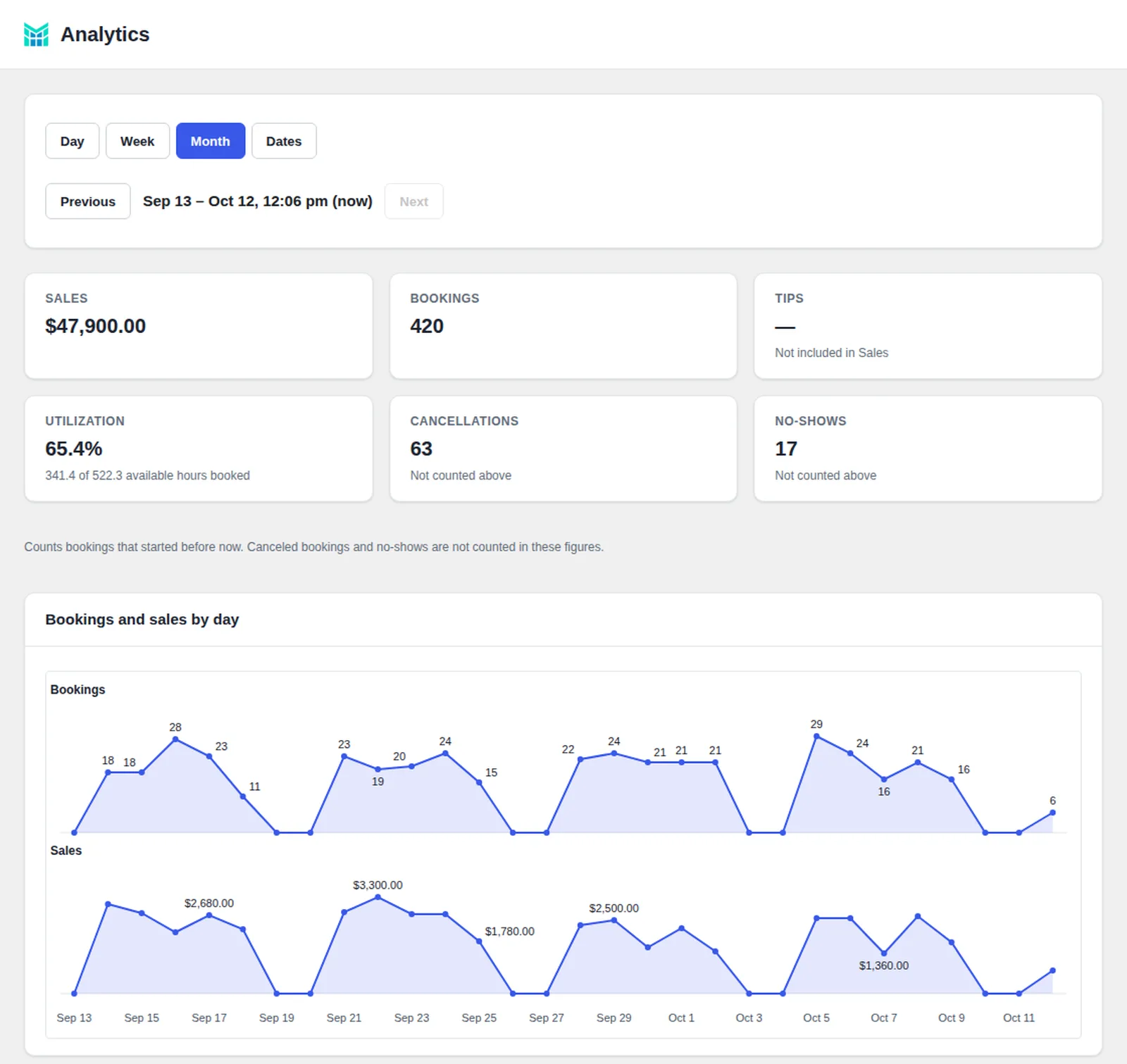1127x1064 pixels.
Task: Click the footnote about counted bookings
Action: click(314, 547)
